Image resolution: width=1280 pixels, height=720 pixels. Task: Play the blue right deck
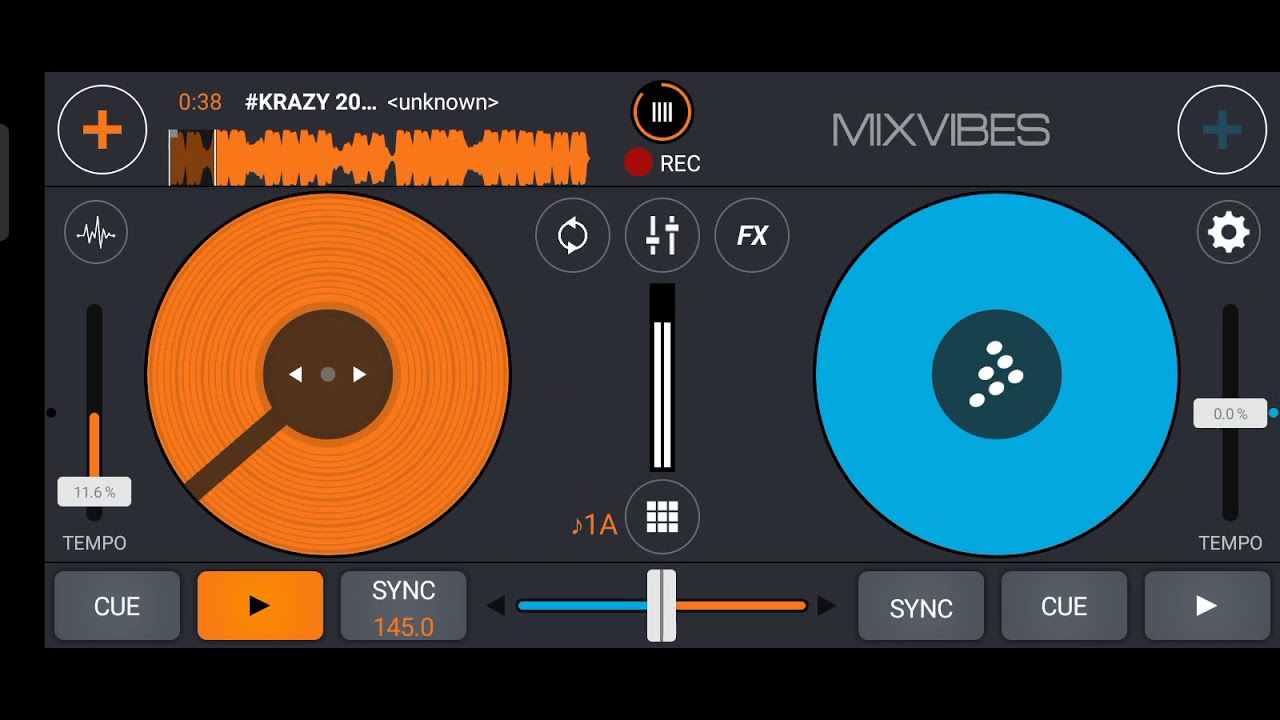coord(1207,606)
